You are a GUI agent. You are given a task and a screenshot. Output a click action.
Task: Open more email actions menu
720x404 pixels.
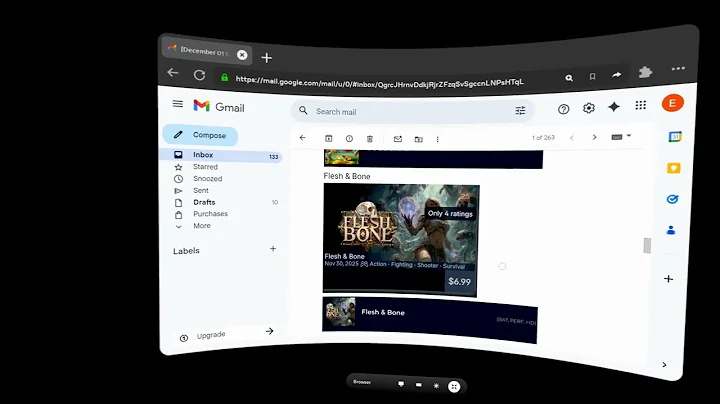coord(437,139)
